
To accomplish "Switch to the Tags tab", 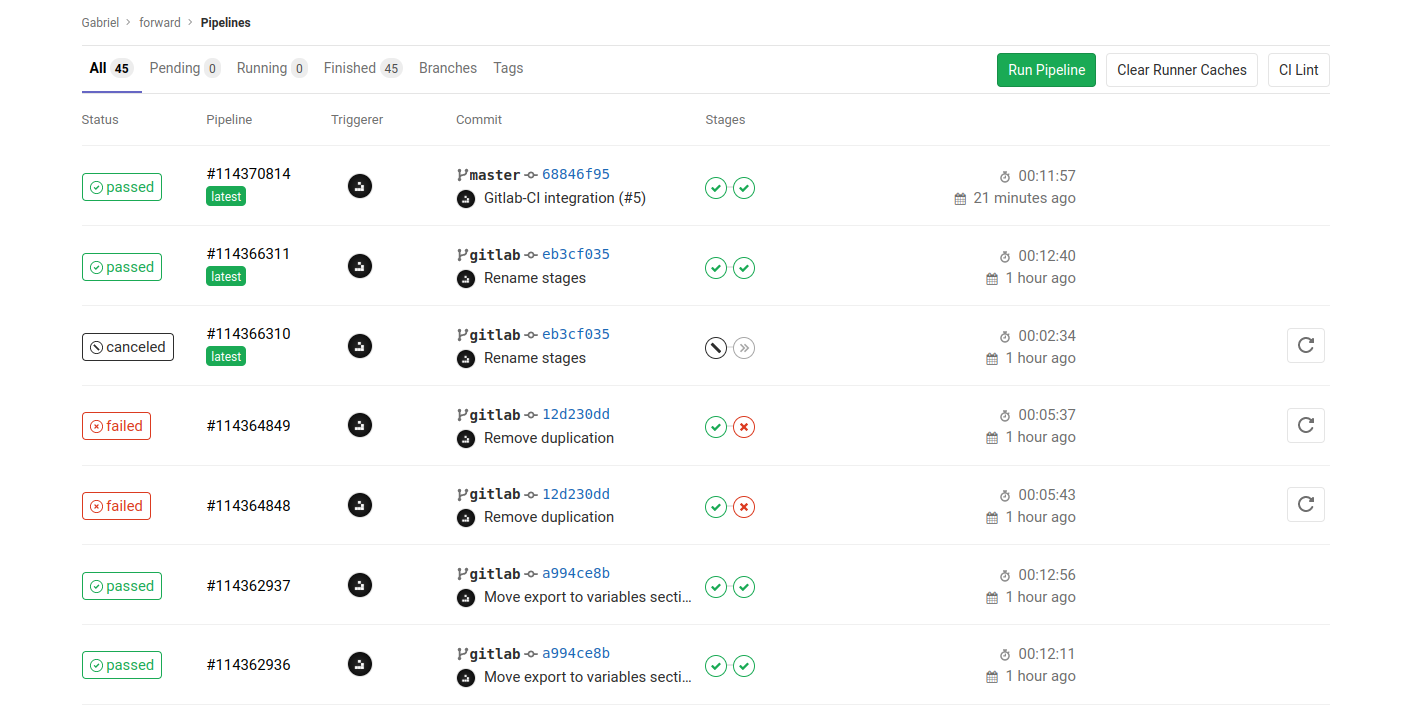I will [508, 68].
